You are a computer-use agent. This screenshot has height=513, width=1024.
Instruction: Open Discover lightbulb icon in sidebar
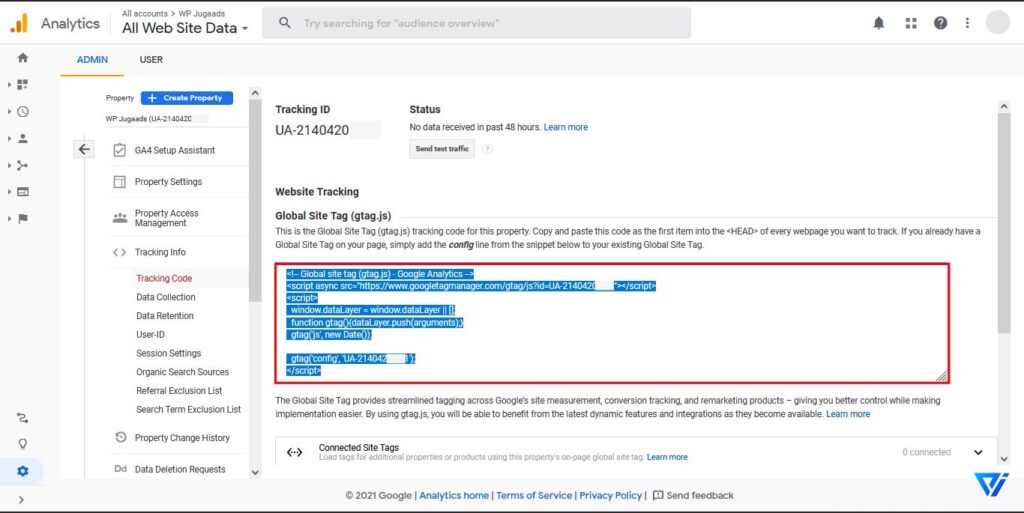[x=23, y=444]
